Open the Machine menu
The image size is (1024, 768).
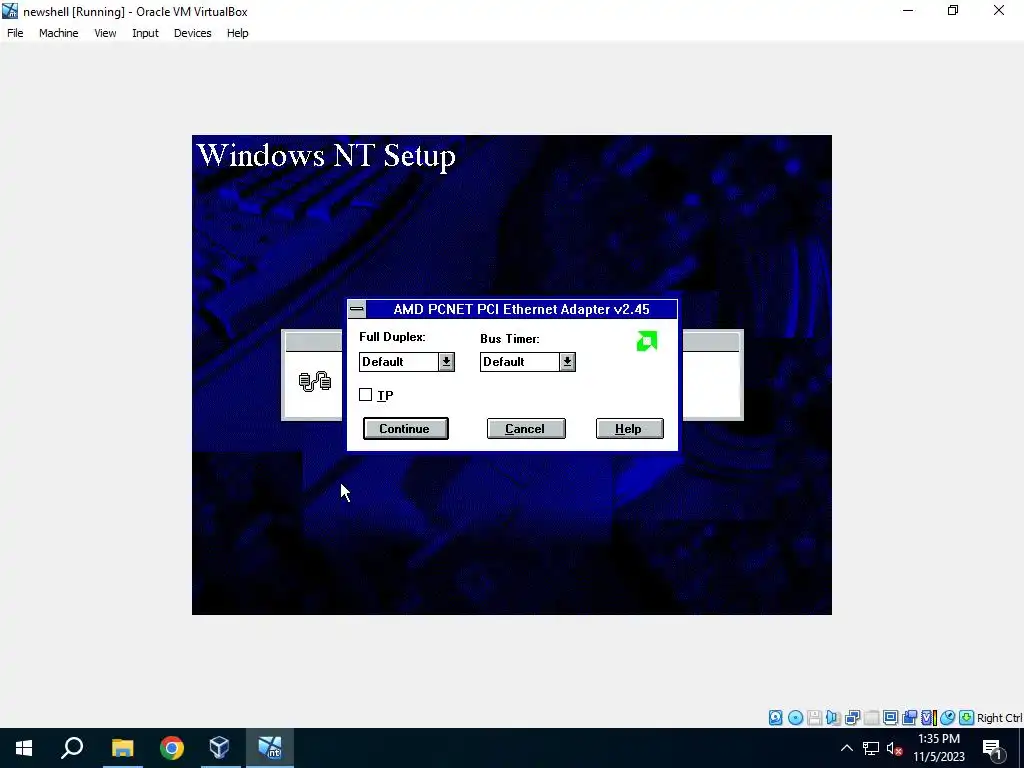pyautogui.click(x=59, y=33)
